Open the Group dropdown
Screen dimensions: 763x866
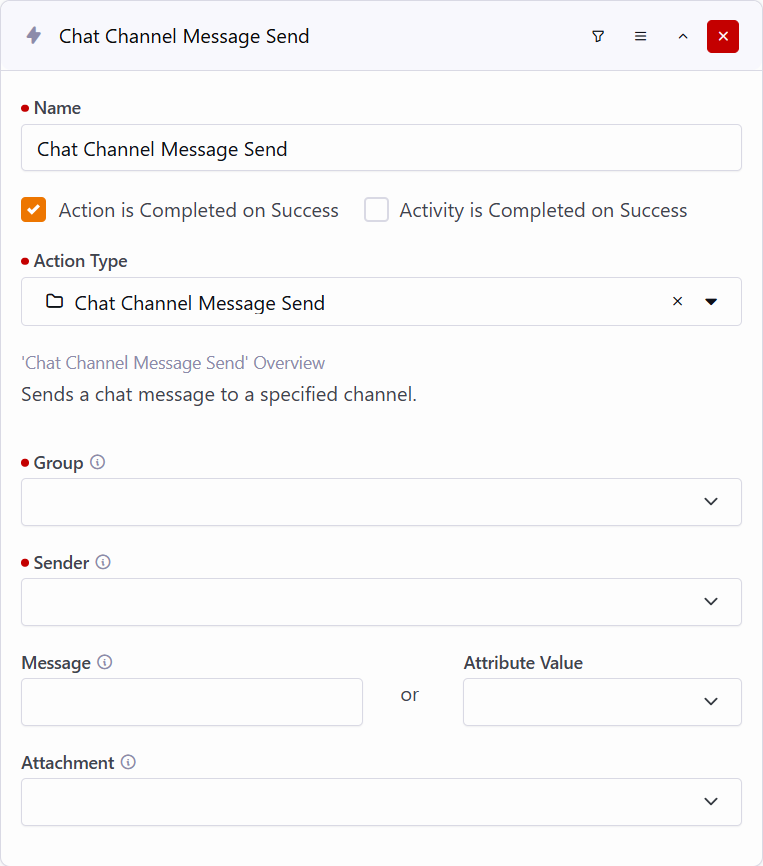[381, 502]
